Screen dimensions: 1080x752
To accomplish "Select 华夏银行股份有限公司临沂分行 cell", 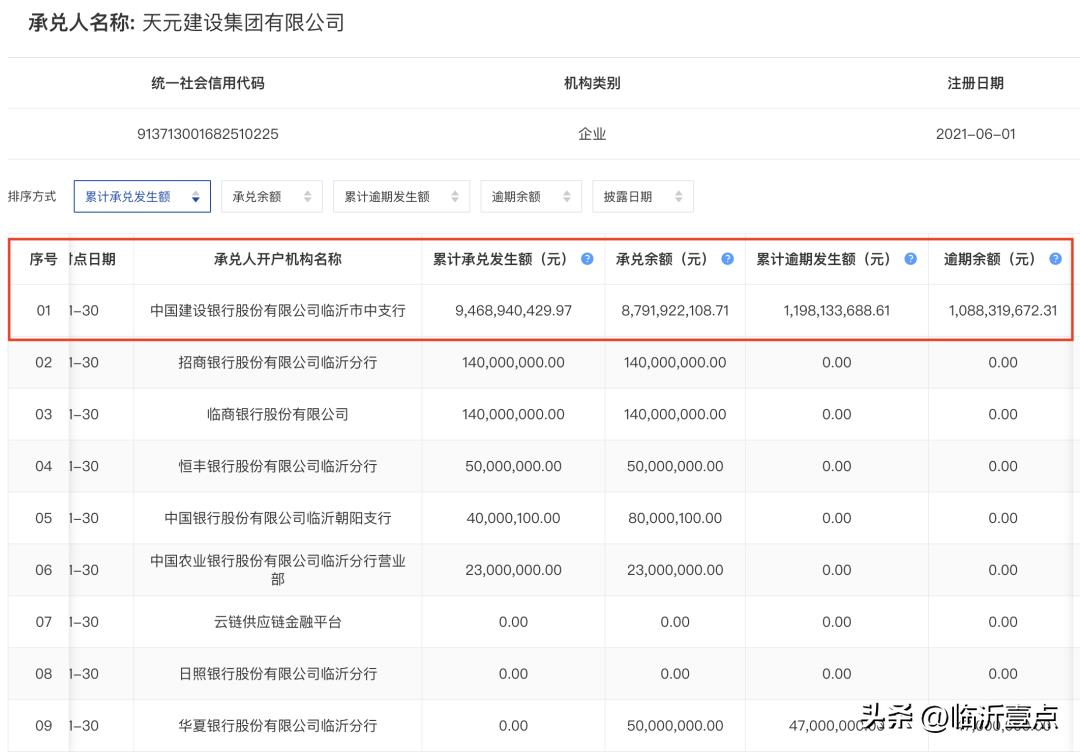I will click(278, 726).
